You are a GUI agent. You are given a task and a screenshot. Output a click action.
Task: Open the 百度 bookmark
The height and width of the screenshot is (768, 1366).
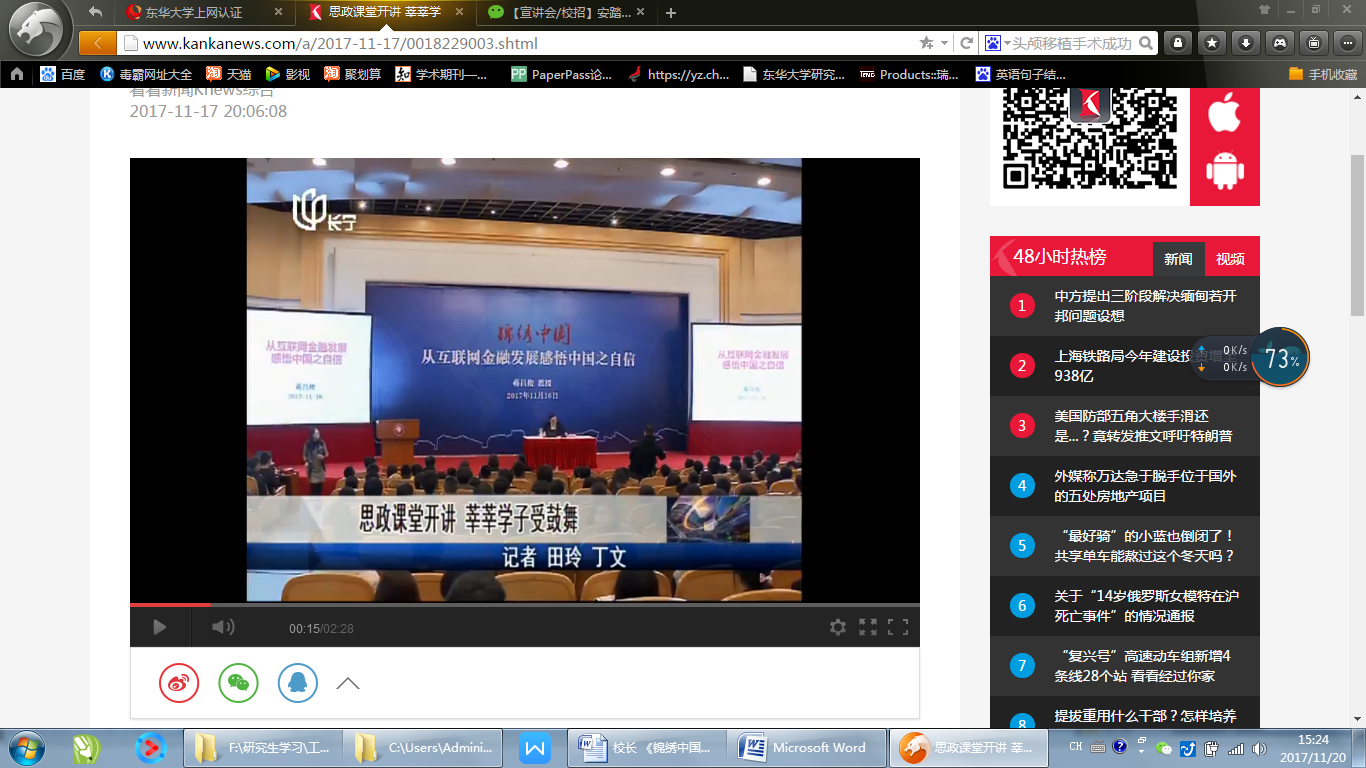(62, 74)
